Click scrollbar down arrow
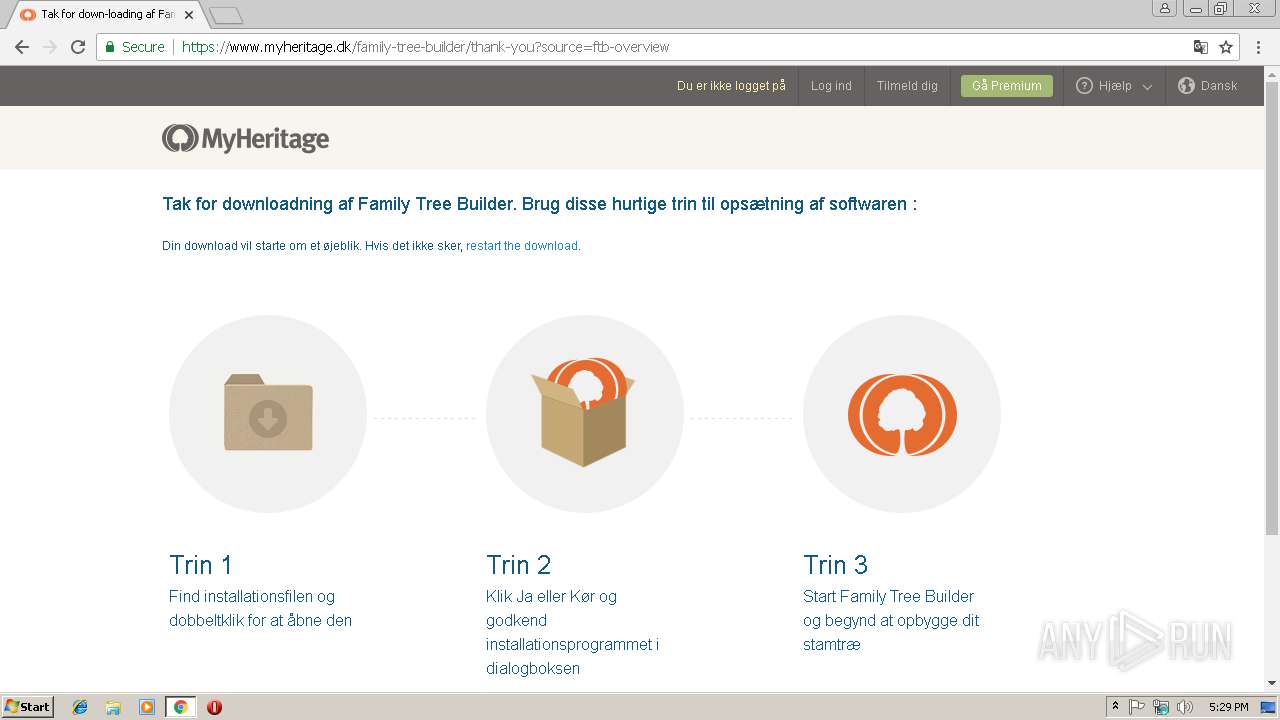The image size is (1280, 720). pyautogui.click(x=1272, y=683)
